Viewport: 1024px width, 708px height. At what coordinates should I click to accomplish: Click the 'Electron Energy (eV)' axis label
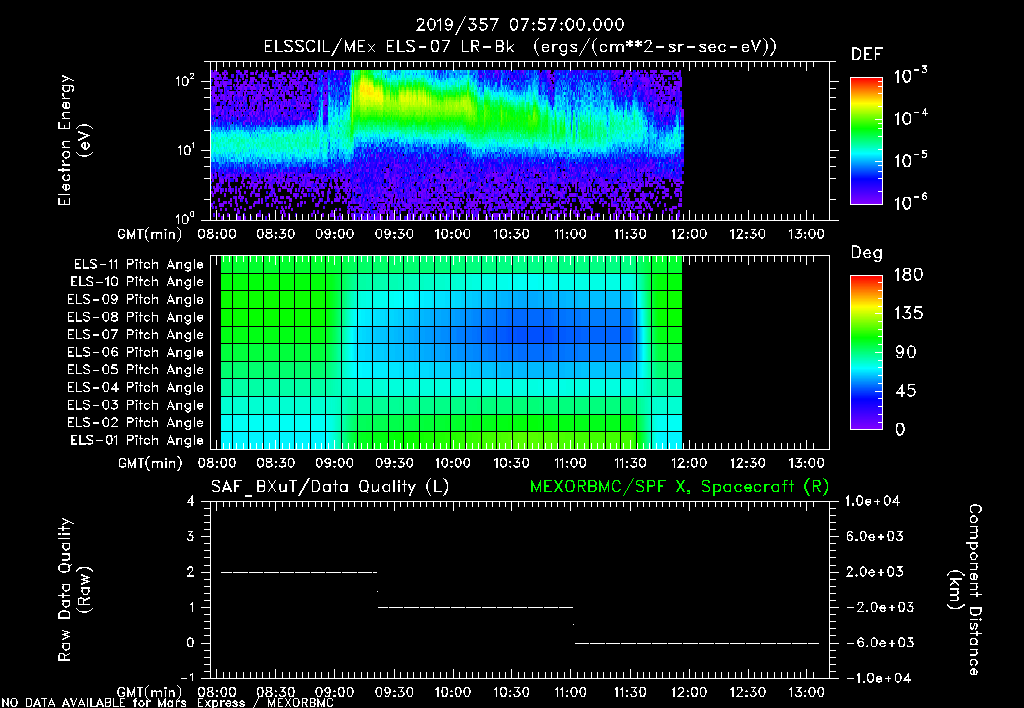(x=74, y=140)
